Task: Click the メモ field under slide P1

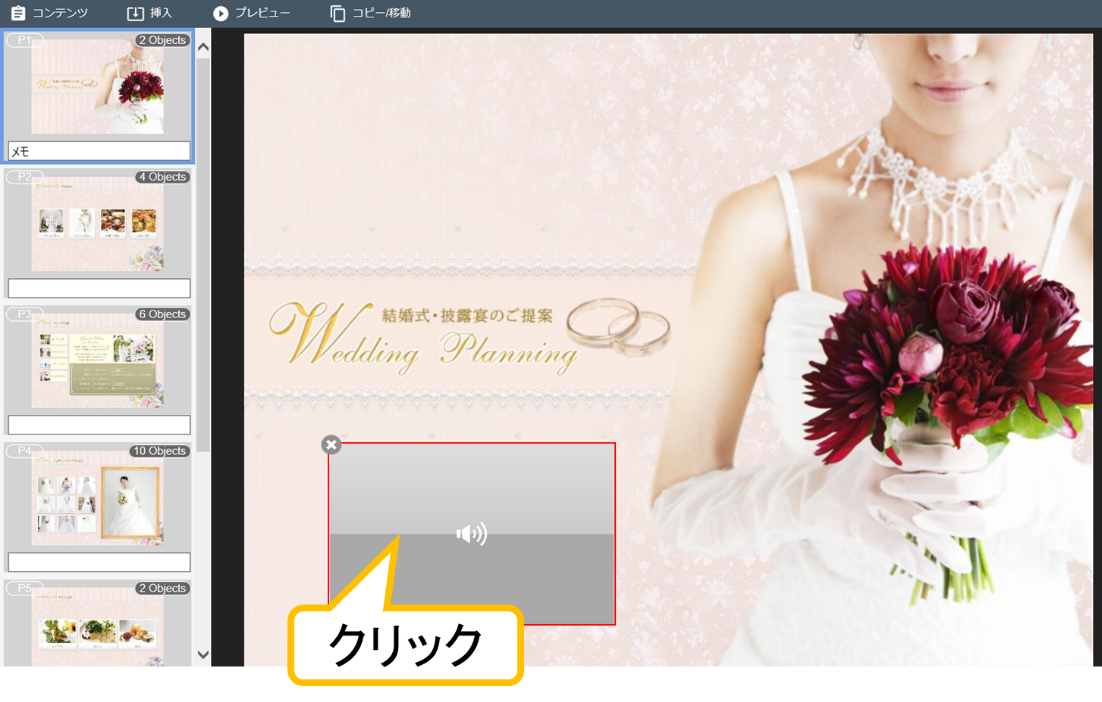Action: coord(98,151)
